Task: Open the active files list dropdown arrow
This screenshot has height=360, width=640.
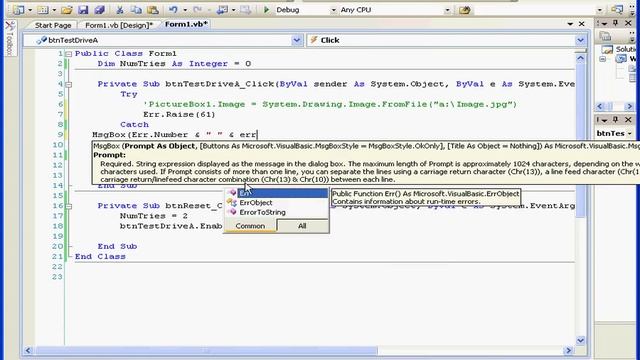Action: click(x=570, y=24)
